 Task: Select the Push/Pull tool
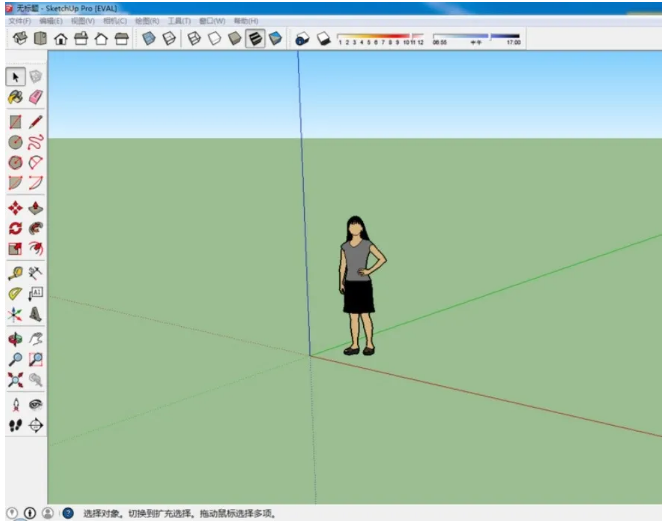coord(36,208)
